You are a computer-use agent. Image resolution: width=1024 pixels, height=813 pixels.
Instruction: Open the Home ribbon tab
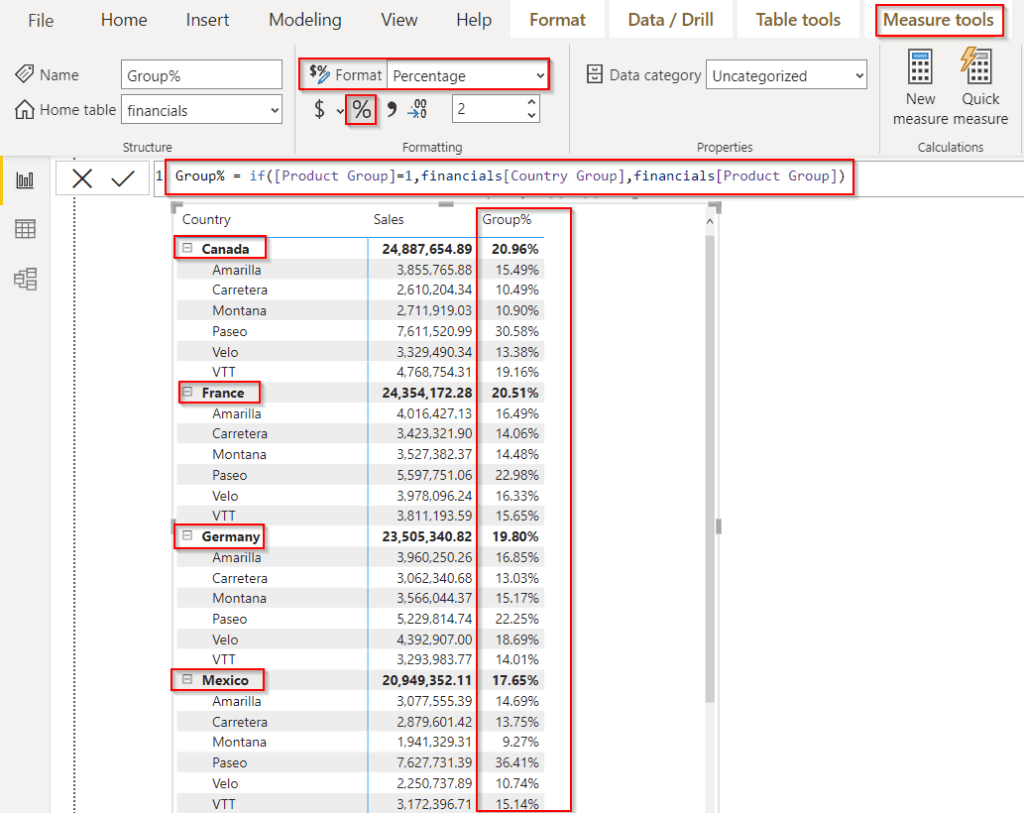(124, 20)
